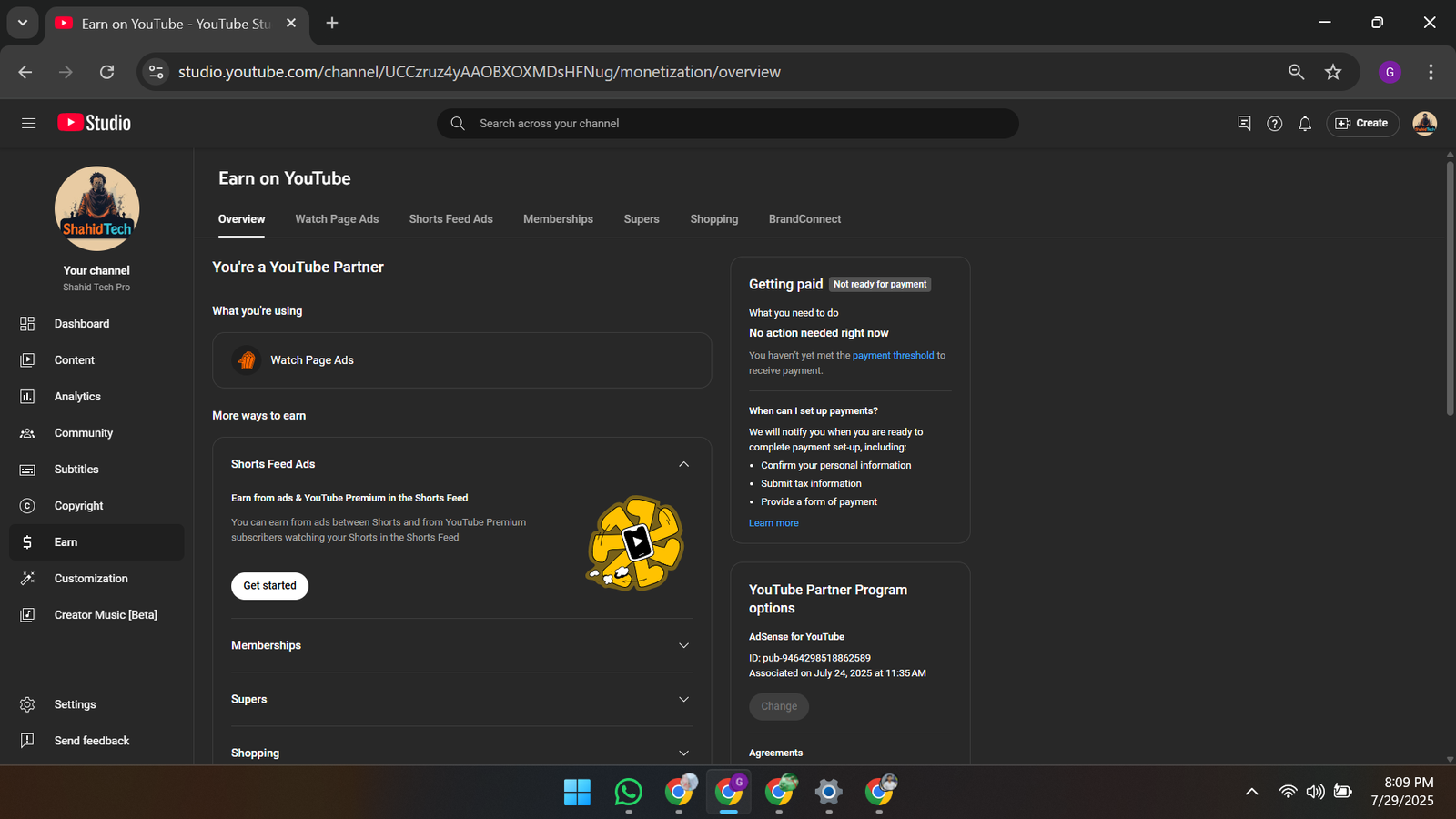The width and height of the screenshot is (1456, 819).
Task: Open the hamburger navigation menu
Action: [x=28, y=123]
